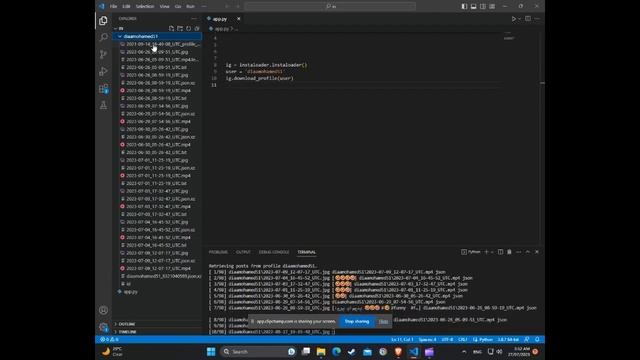This screenshot has width=640, height=360.
Task: Click the Refresh Explorer icon
Action: click(189, 28)
